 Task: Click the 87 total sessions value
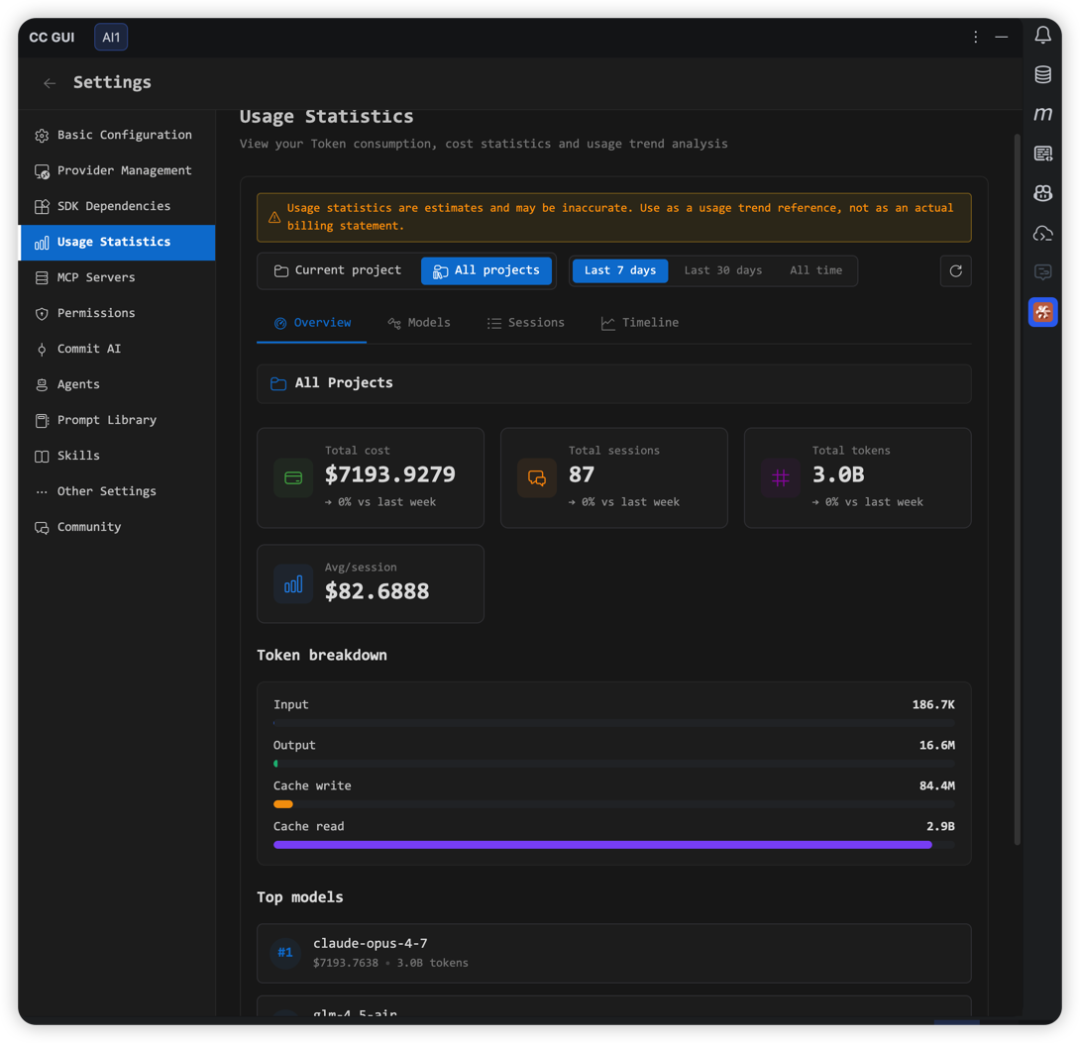click(x=581, y=475)
